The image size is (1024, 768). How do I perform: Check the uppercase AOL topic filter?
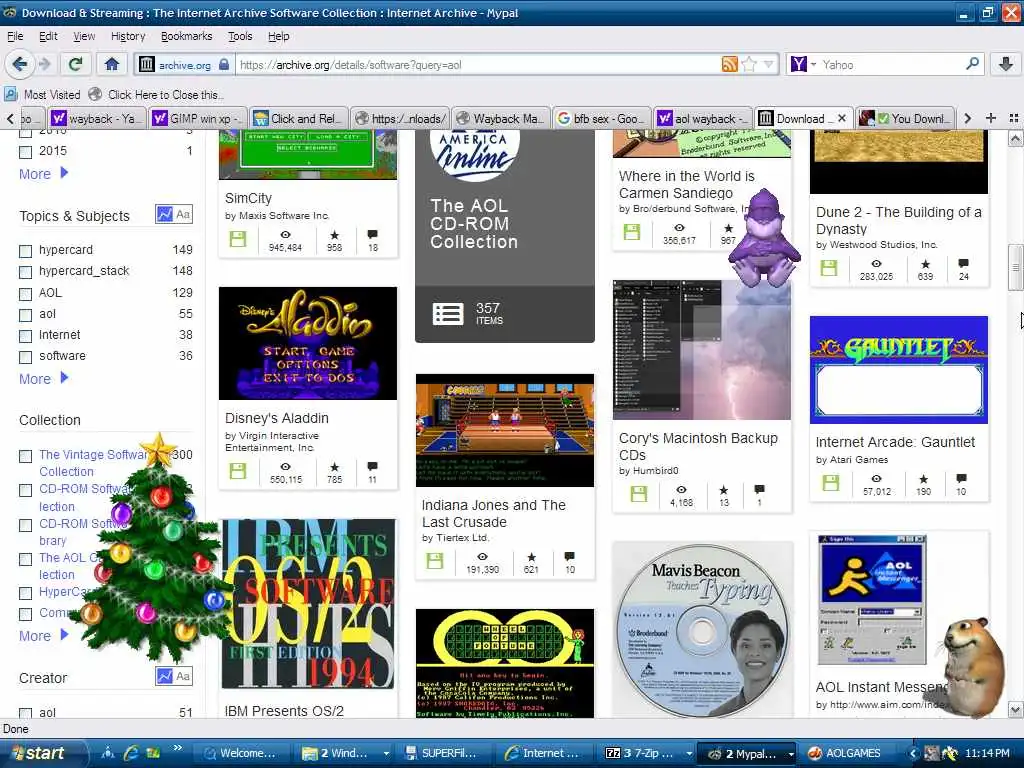25,294
